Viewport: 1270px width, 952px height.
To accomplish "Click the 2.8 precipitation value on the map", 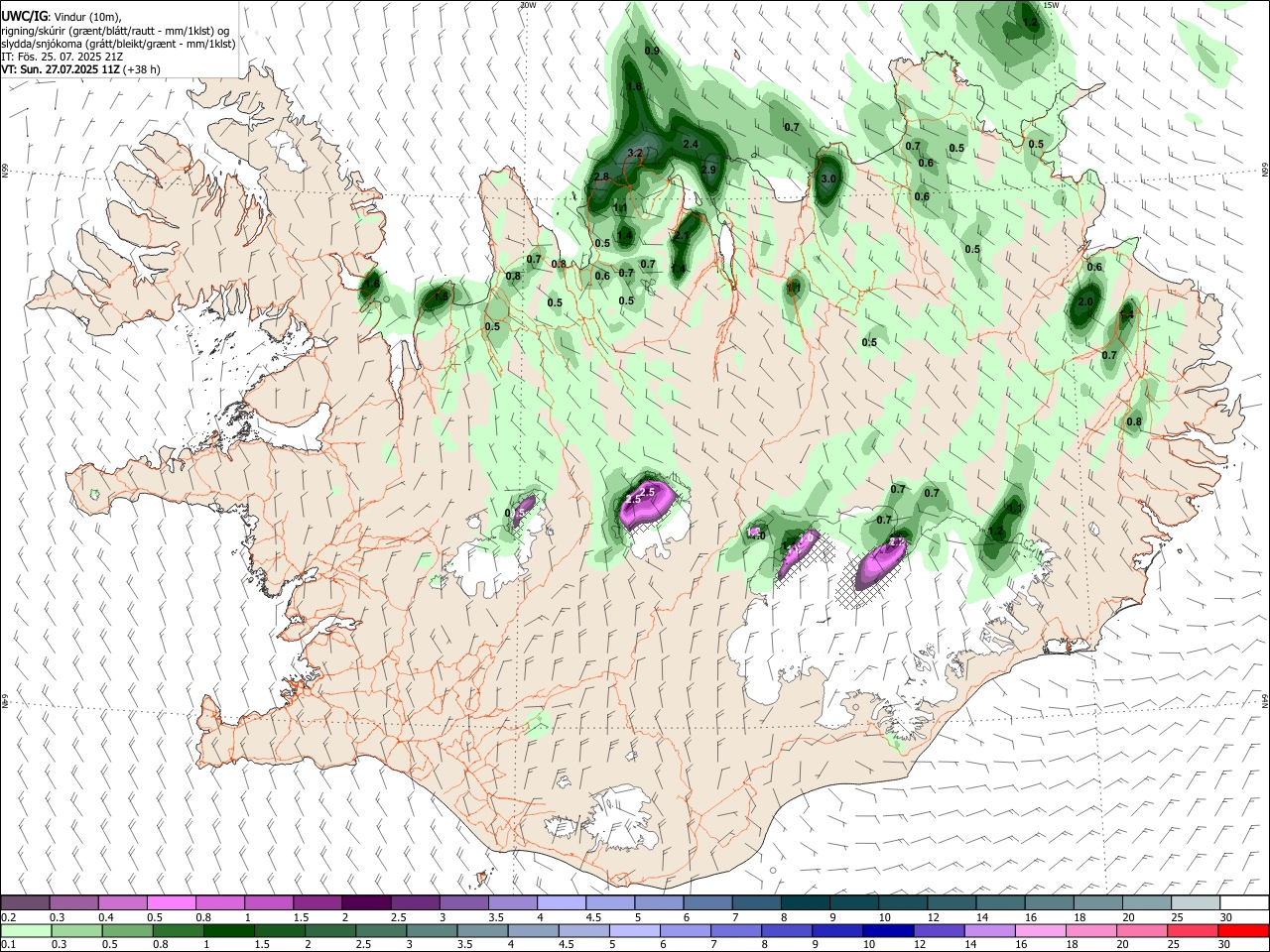I will (601, 177).
